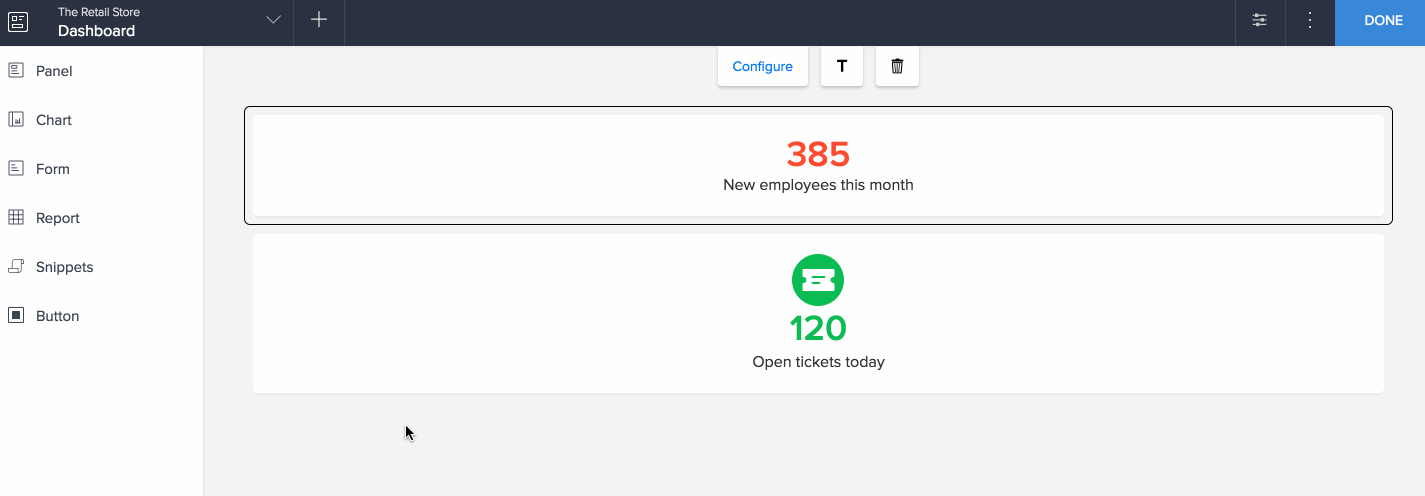
Task: Click the green ticket icon
Action: pyautogui.click(x=818, y=280)
